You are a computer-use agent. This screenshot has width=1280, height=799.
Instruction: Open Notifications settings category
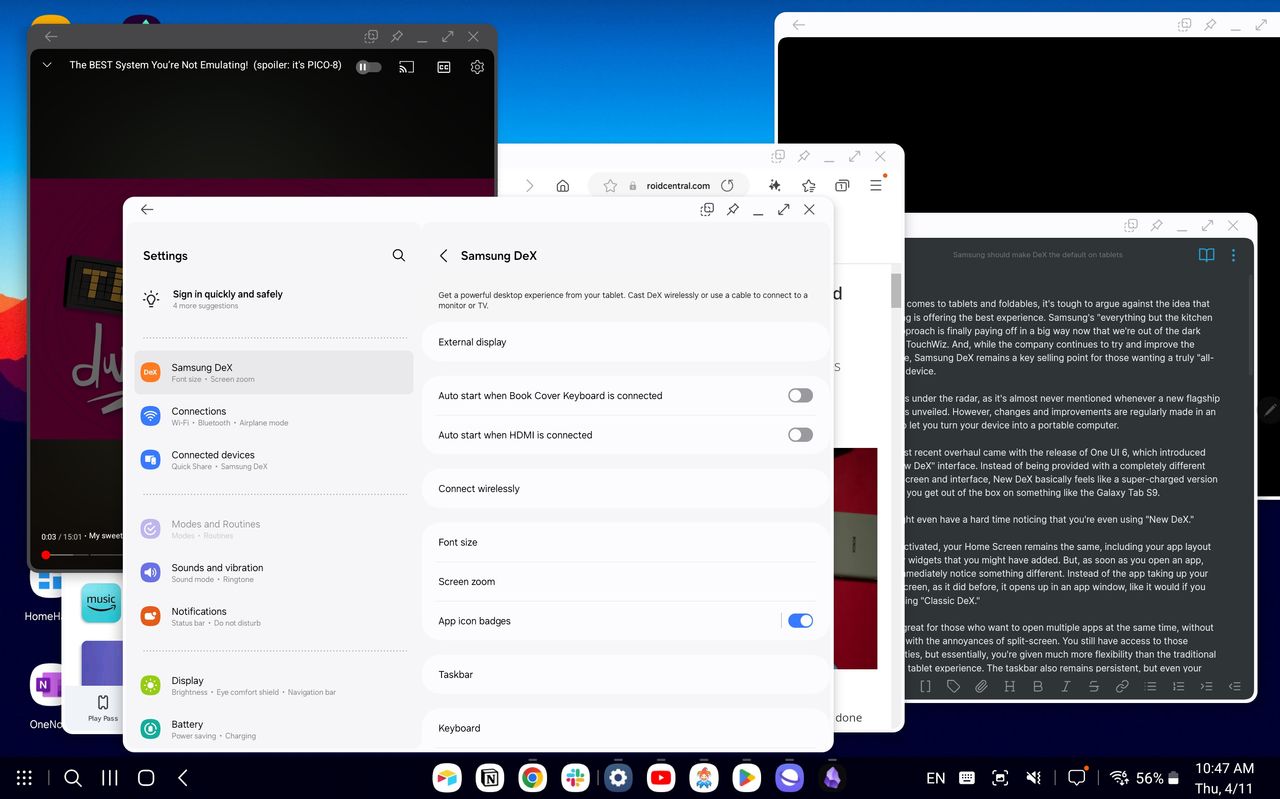tap(274, 616)
